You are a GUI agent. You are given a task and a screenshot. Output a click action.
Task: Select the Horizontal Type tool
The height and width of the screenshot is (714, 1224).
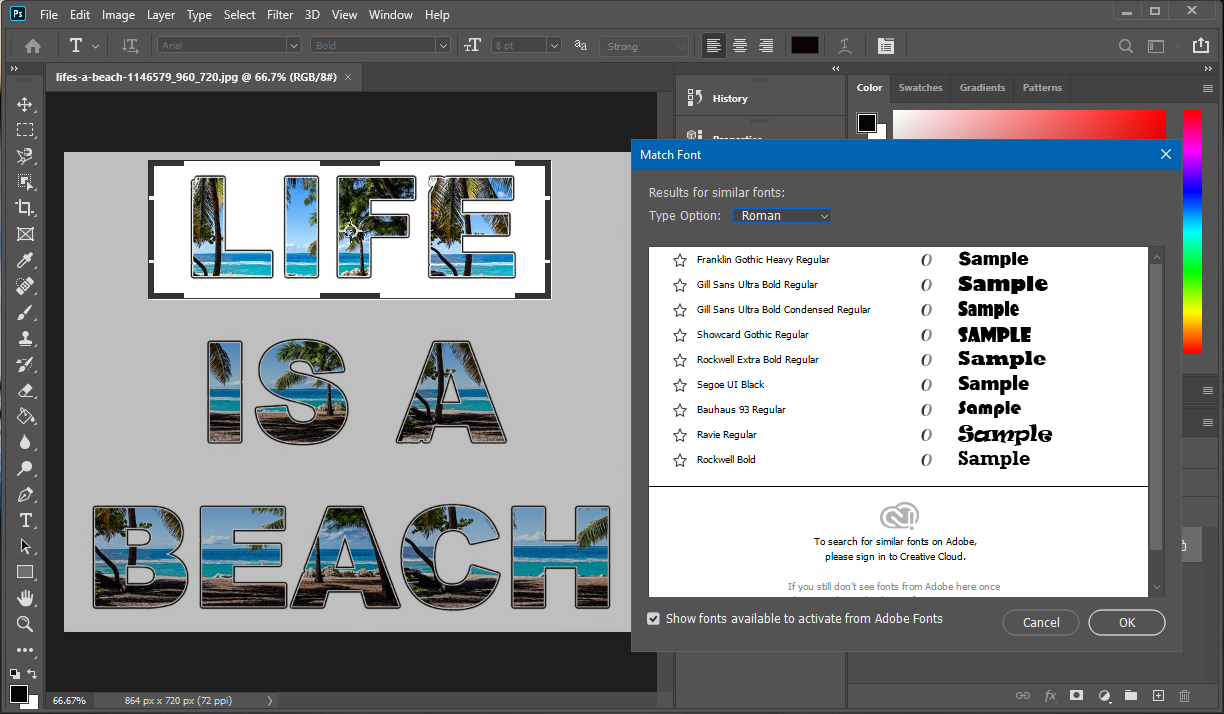click(25, 520)
